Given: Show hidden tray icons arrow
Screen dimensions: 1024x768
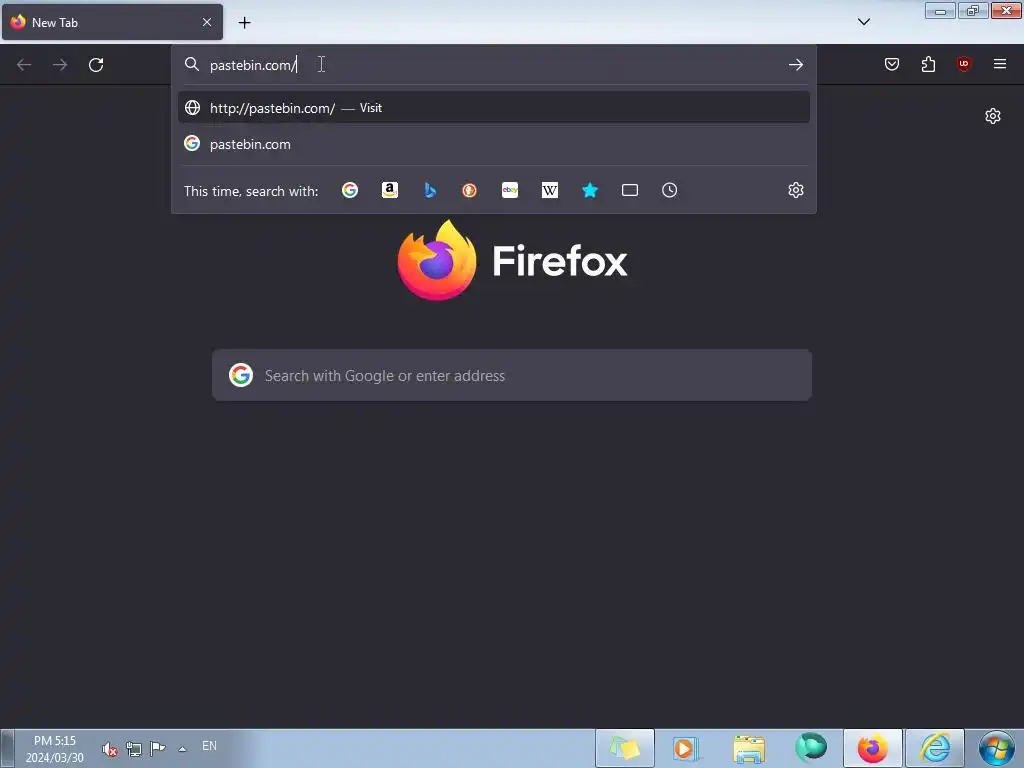Looking at the screenshot, I should click(182, 749).
